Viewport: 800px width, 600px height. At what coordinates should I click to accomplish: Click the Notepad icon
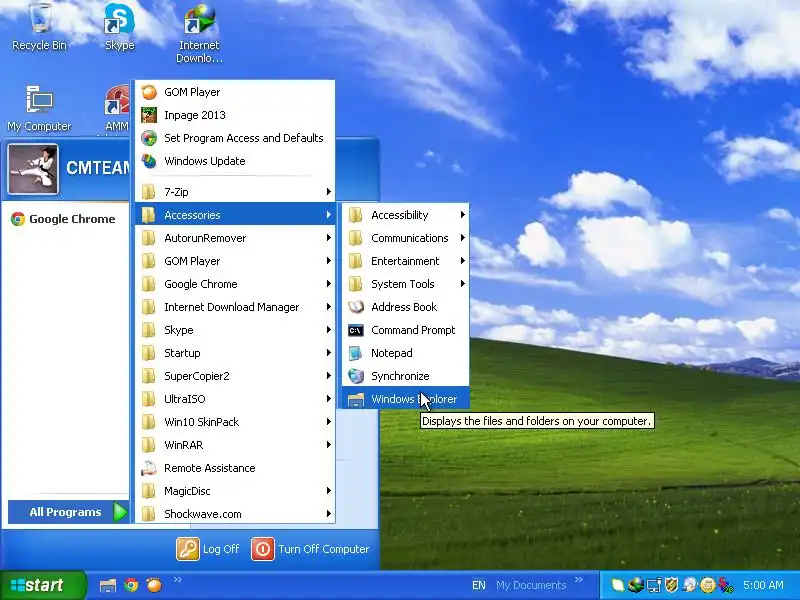(x=356, y=353)
